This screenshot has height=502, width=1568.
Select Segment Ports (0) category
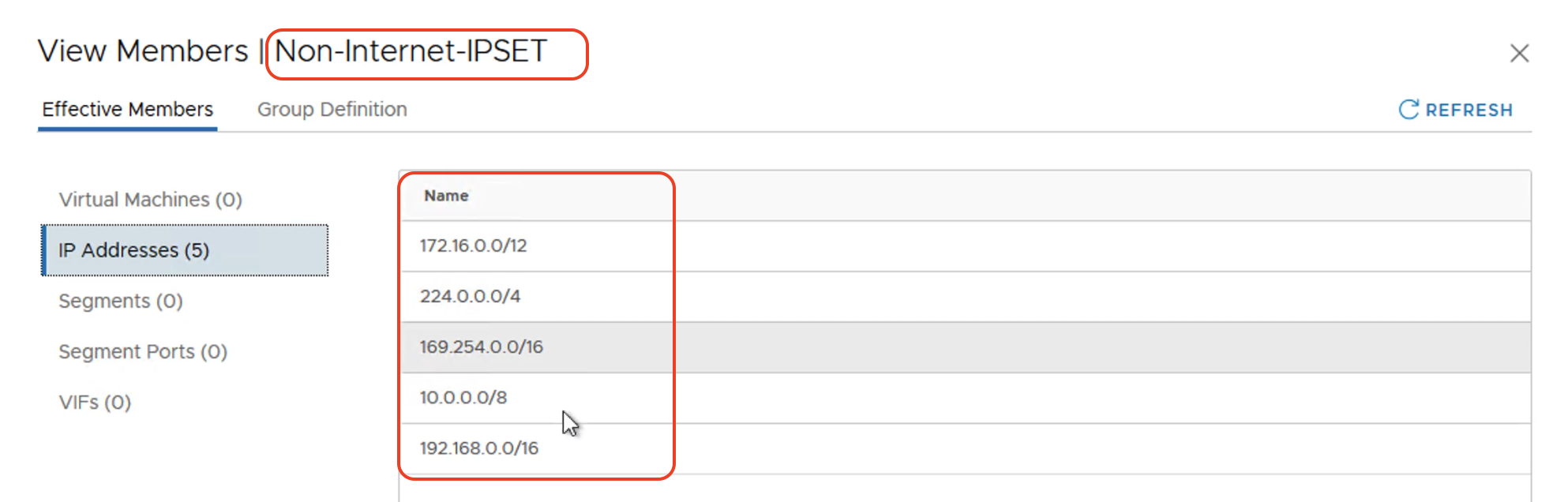tap(143, 351)
